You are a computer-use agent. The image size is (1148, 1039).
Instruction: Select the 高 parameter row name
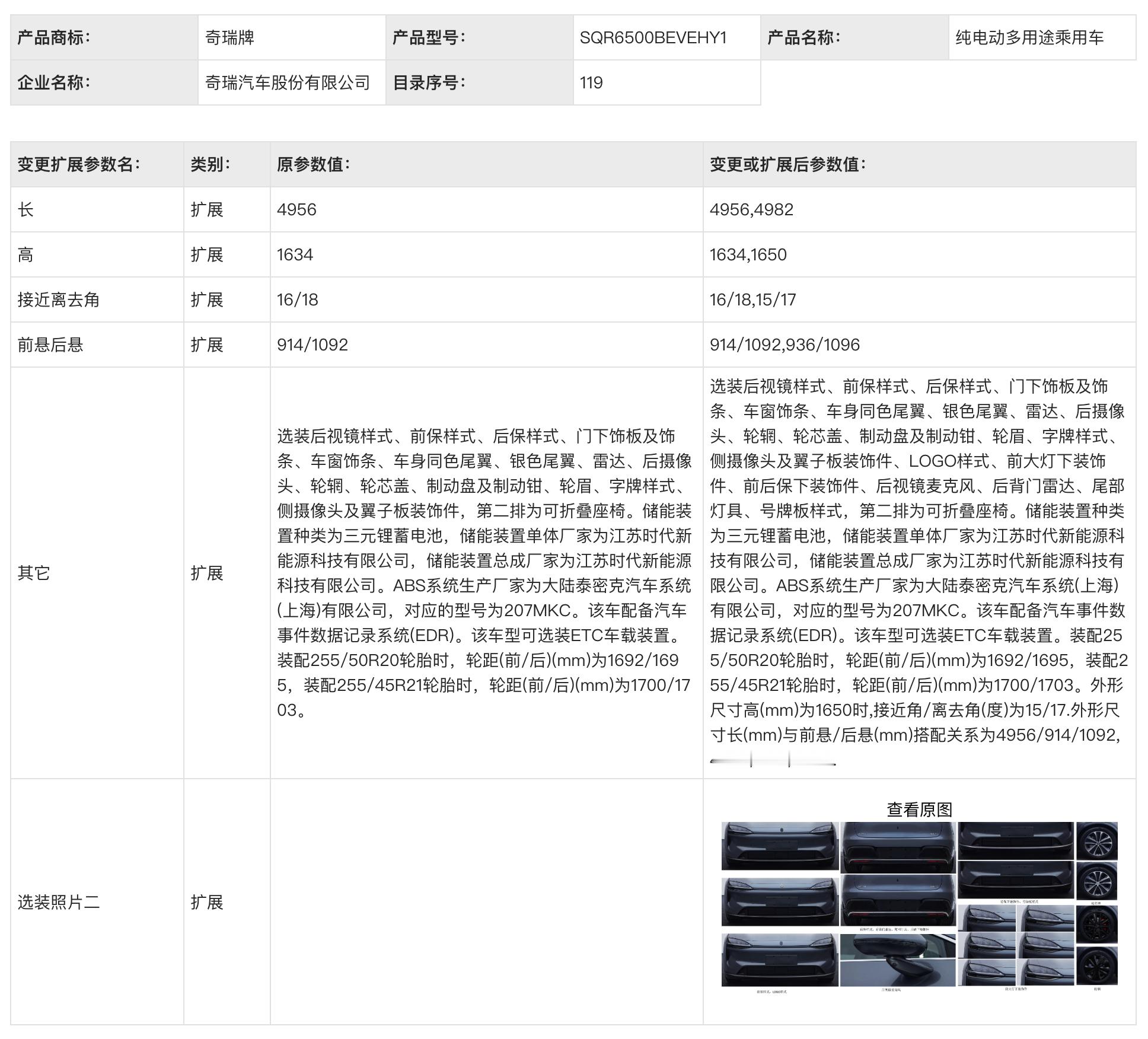coord(25,254)
